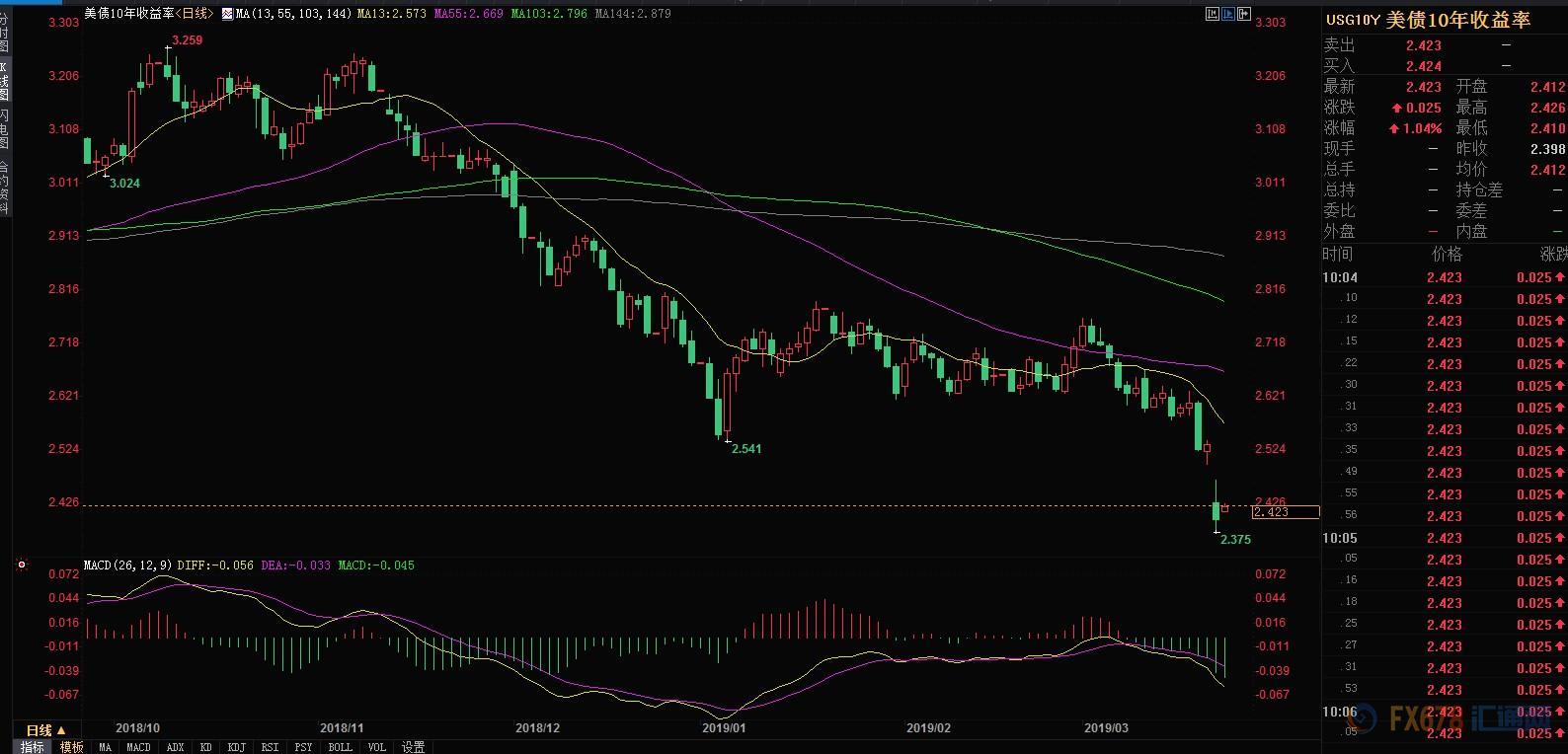
Task: Click the 最低 low value 2.410
Action: 1547,128
